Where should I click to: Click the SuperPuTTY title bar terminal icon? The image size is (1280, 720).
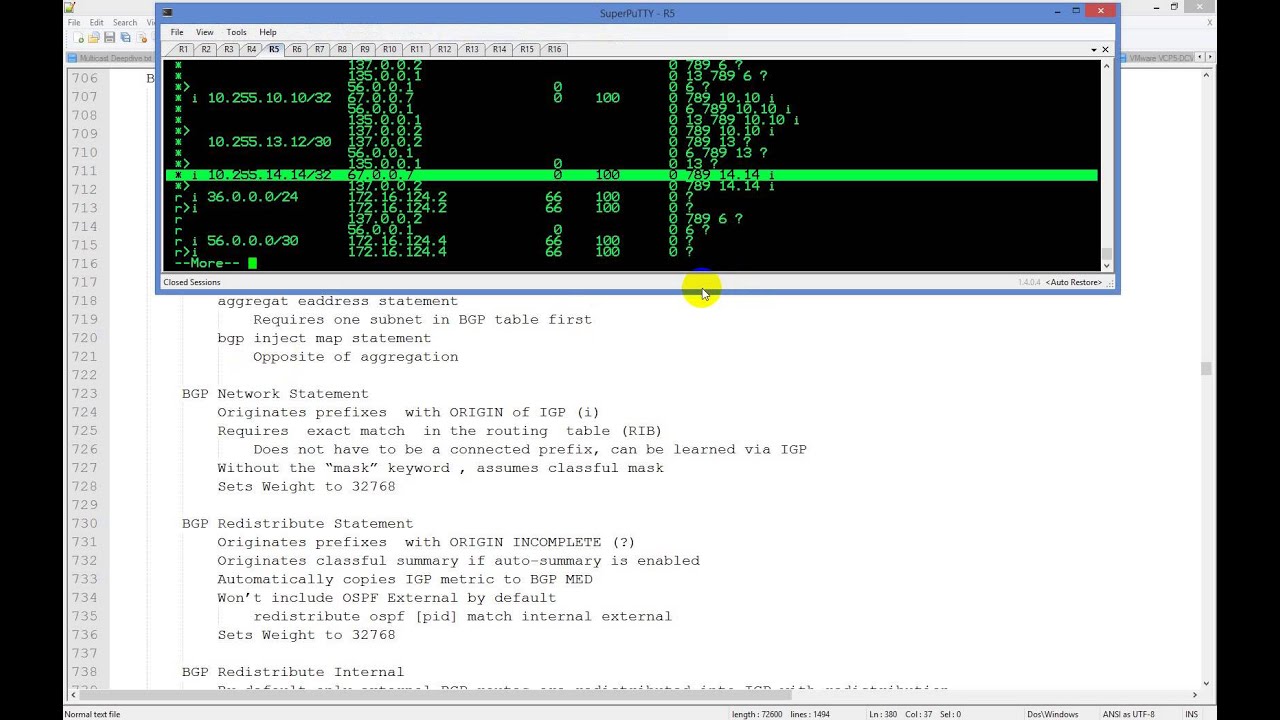(x=167, y=13)
